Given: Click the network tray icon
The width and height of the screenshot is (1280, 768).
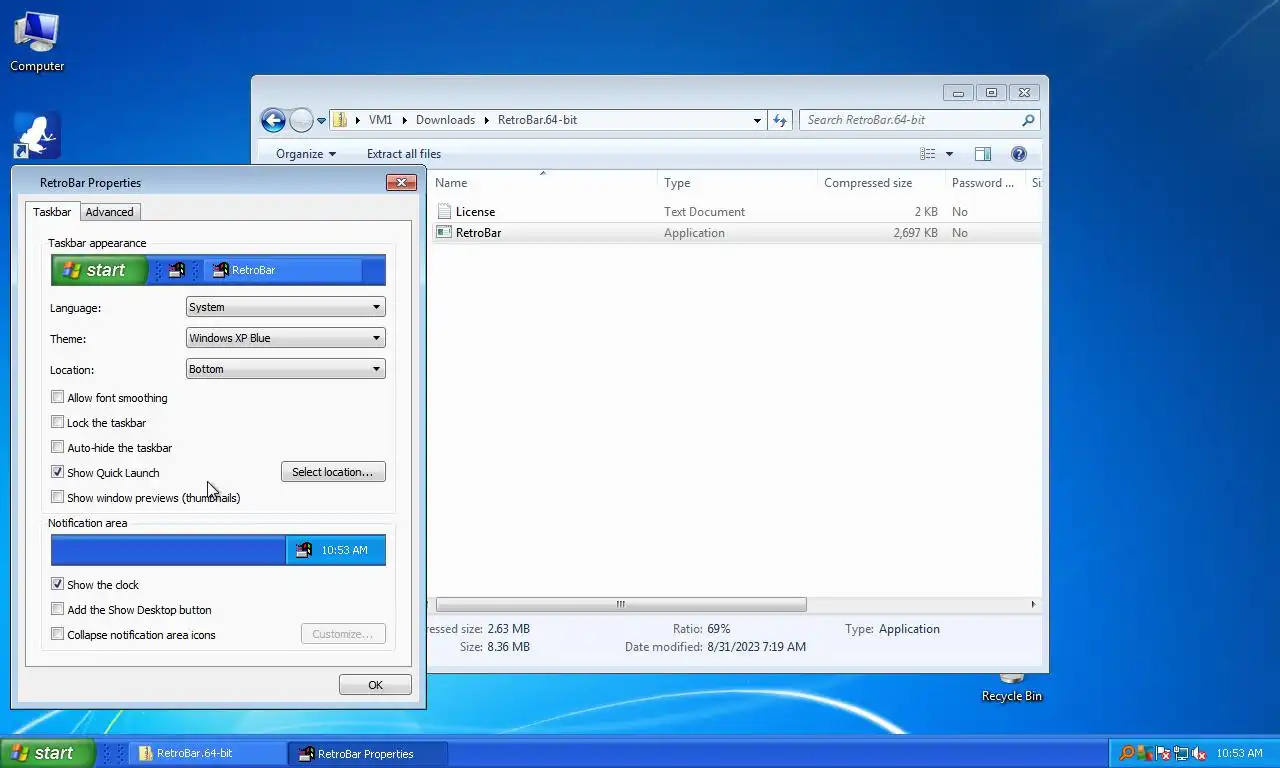Looking at the screenshot, I should click(x=1181, y=753).
